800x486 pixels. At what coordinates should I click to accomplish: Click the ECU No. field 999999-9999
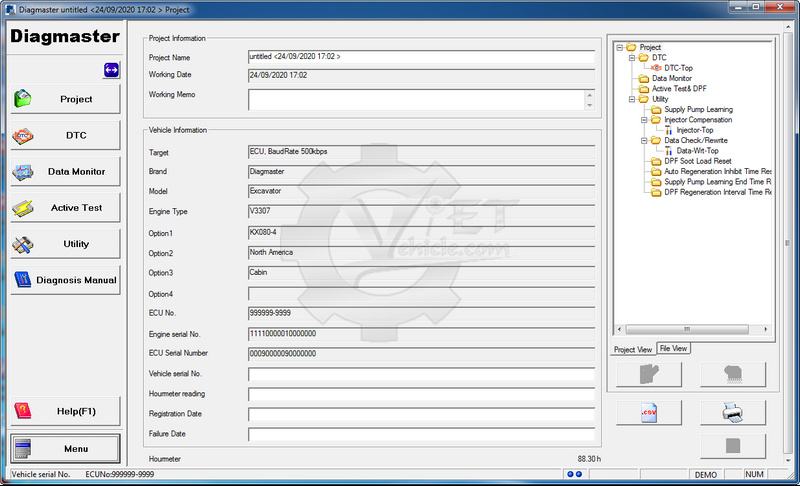[421, 313]
